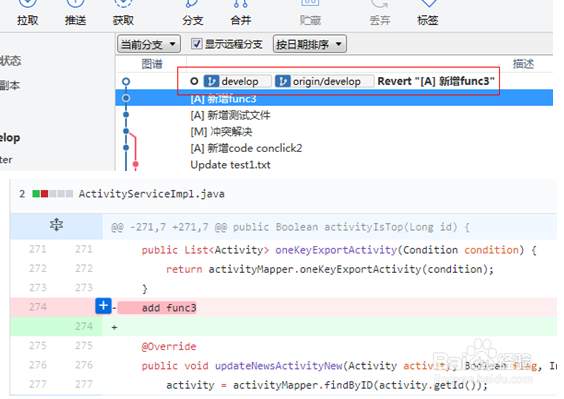The height and width of the screenshot is (399, 564).
Task: Click the 拉取 (Pull) toolbar button
Action: coord(28,13)
